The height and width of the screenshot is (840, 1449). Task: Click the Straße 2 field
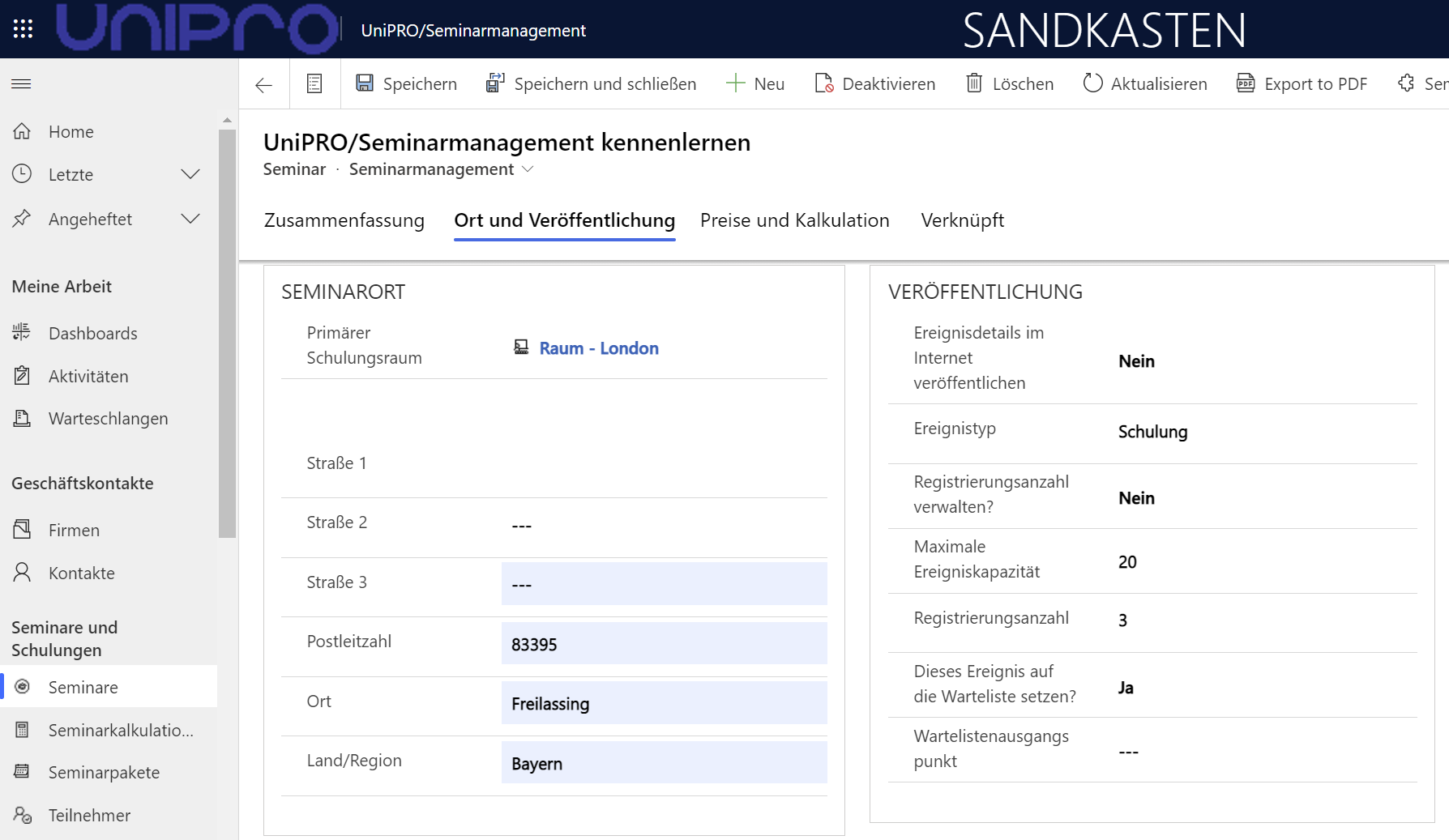pyautogui.click(x=664, y=524)
